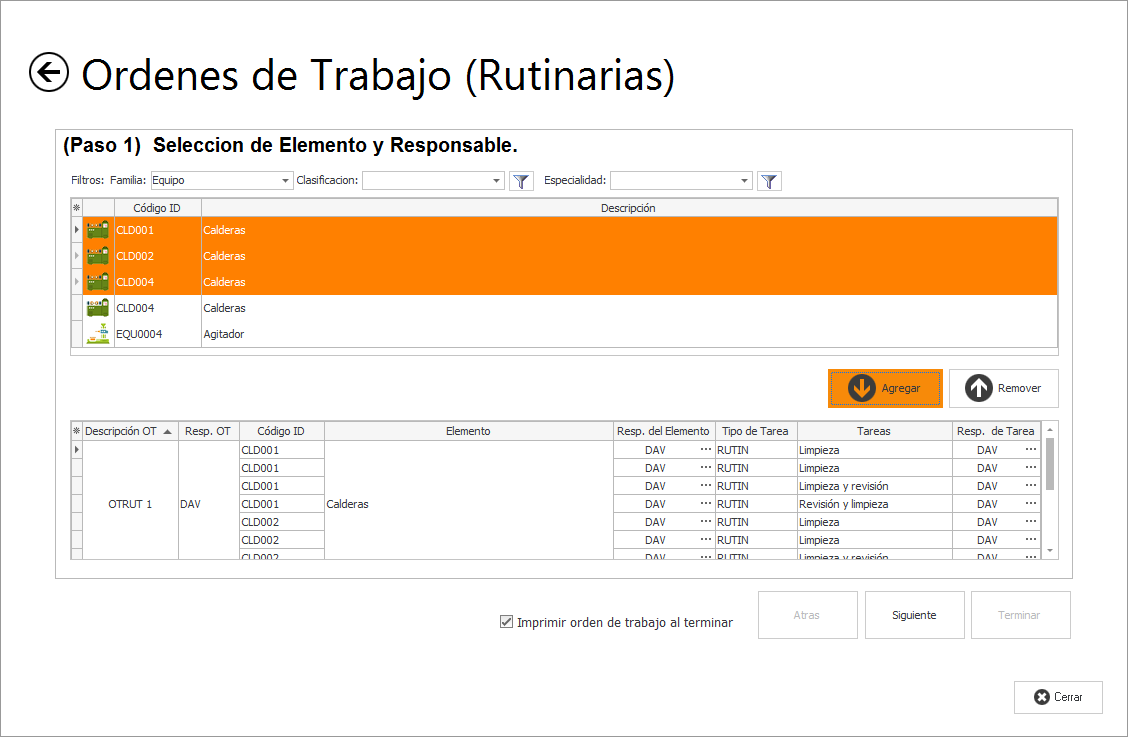Viewport: 1128px width, 737px height.
Task: Click the down-arrow Agregar button
Action: coord(885,388)
